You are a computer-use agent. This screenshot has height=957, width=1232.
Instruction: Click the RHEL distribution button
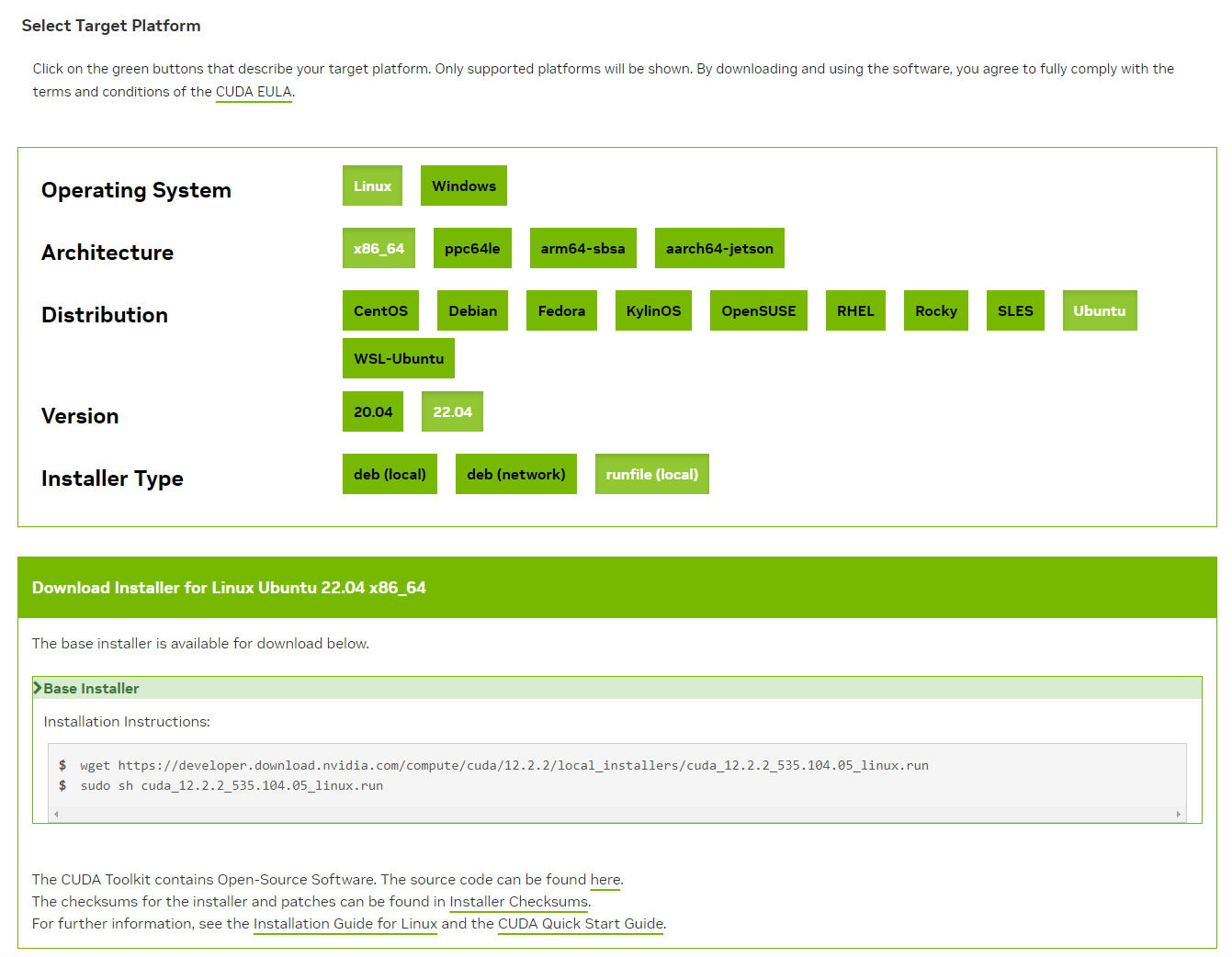click(x=855, y=310)
